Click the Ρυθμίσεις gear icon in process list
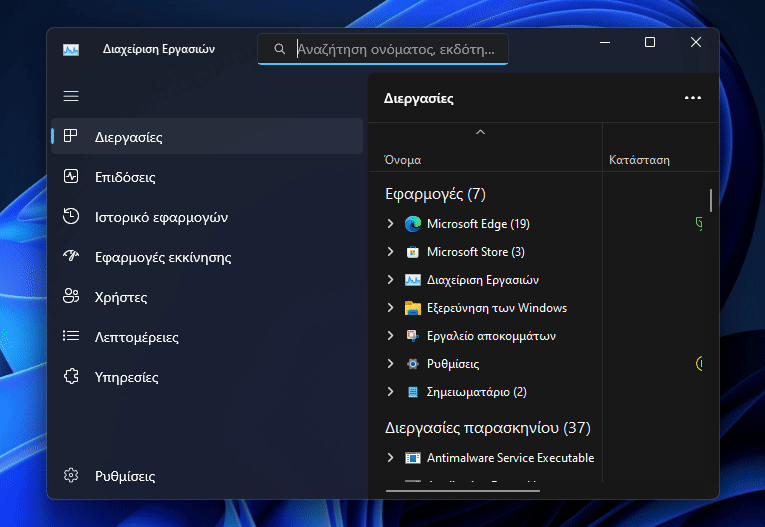765x527 pixels. click(413, 364)
